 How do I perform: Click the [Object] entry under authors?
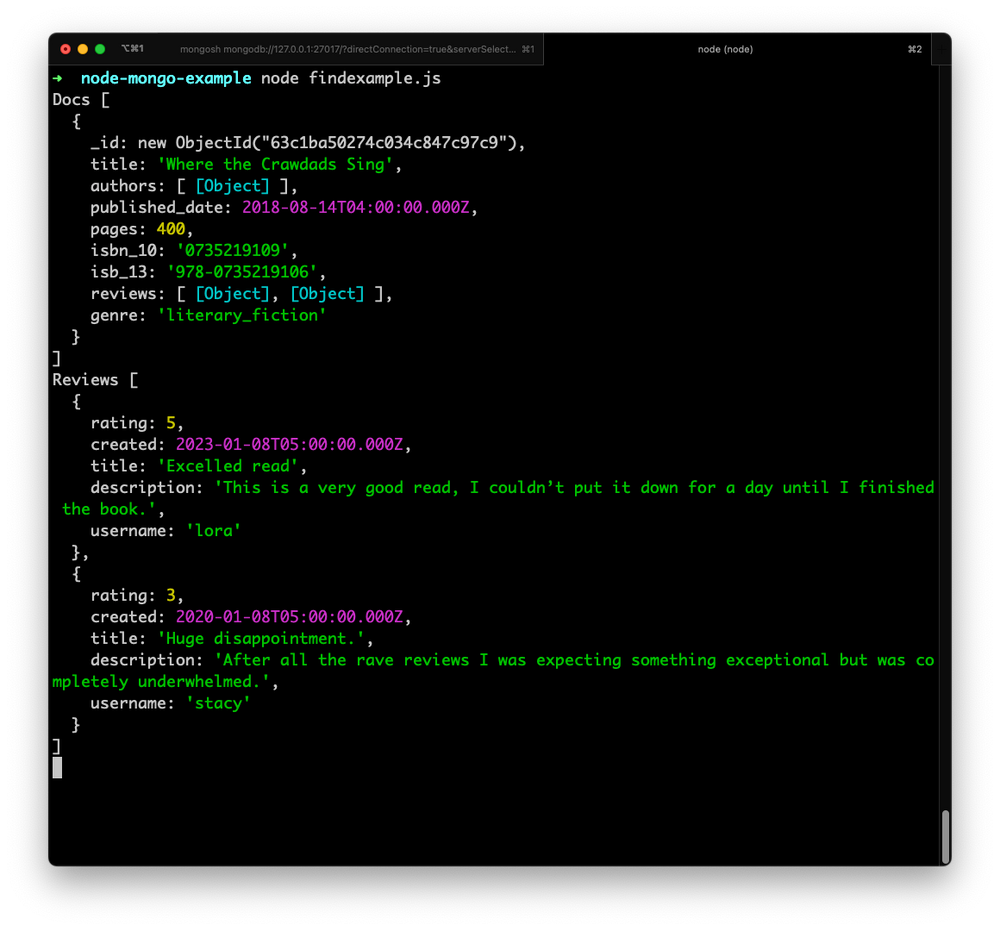pos(233,185)
